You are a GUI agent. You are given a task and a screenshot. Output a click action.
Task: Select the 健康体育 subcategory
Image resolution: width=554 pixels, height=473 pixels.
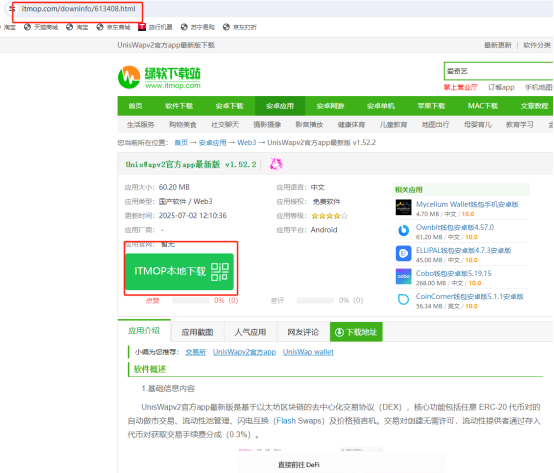[351, 125]
